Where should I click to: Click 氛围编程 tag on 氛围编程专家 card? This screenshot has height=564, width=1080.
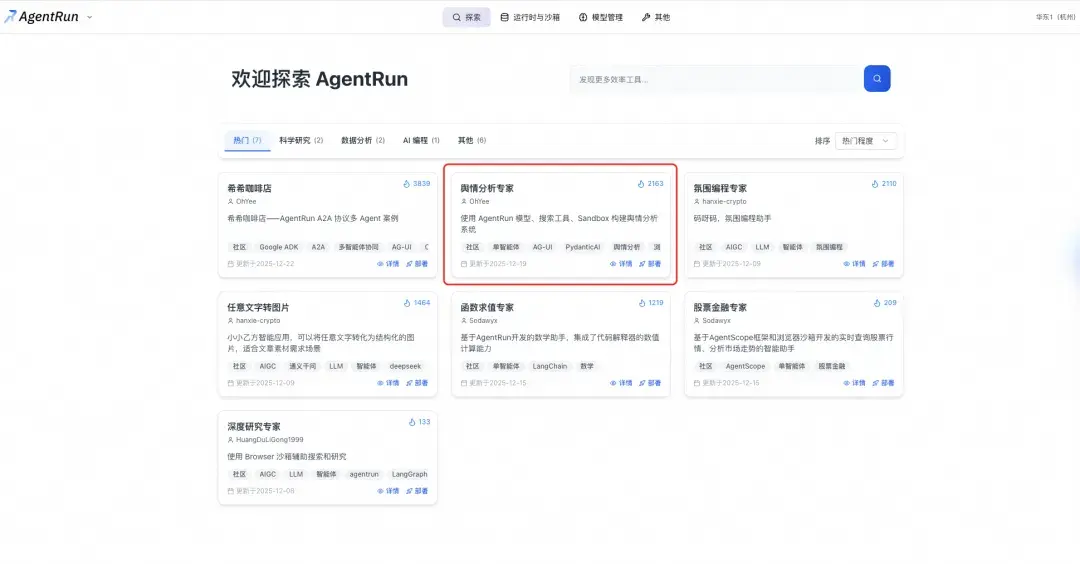pyautogui.click(x=829, y=247)
